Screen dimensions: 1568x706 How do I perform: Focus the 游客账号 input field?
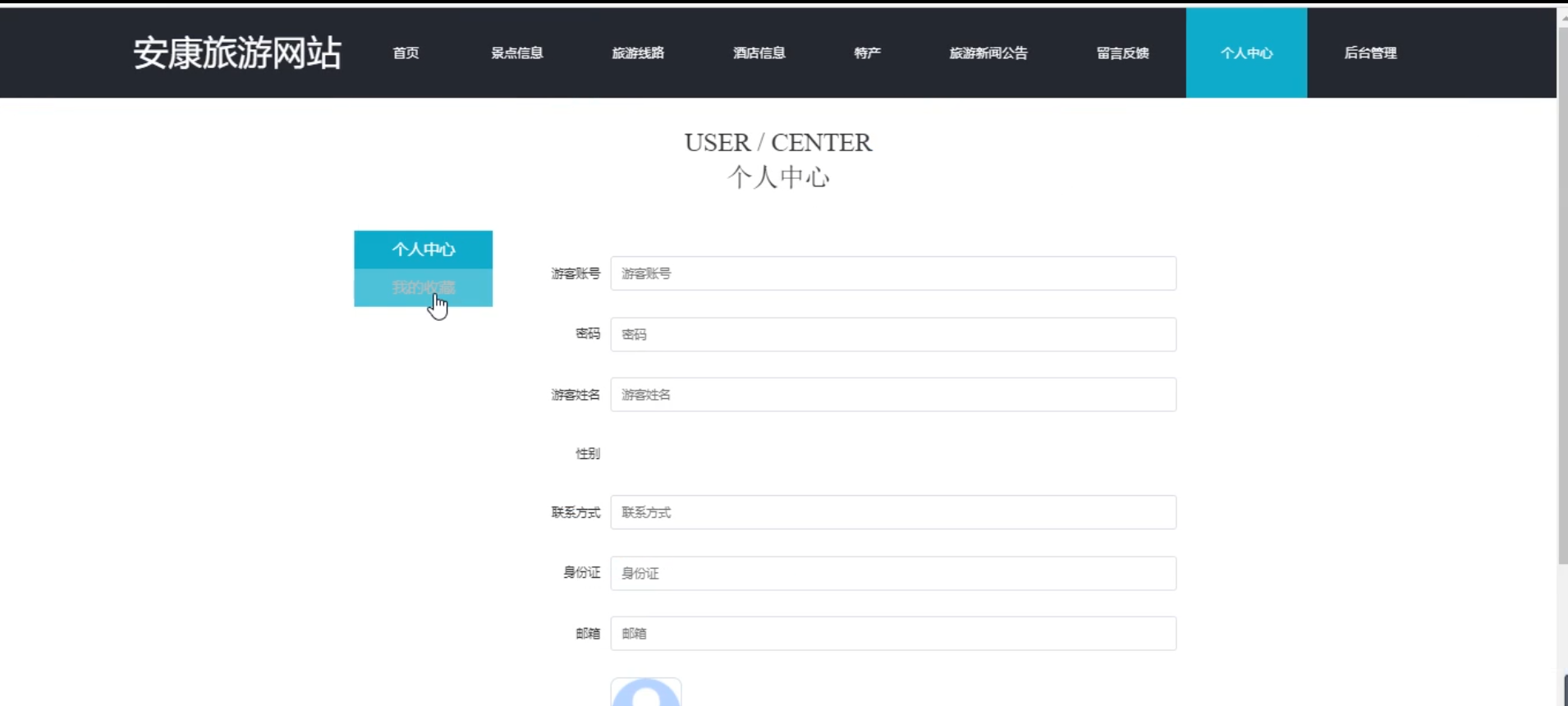[893, 273]
